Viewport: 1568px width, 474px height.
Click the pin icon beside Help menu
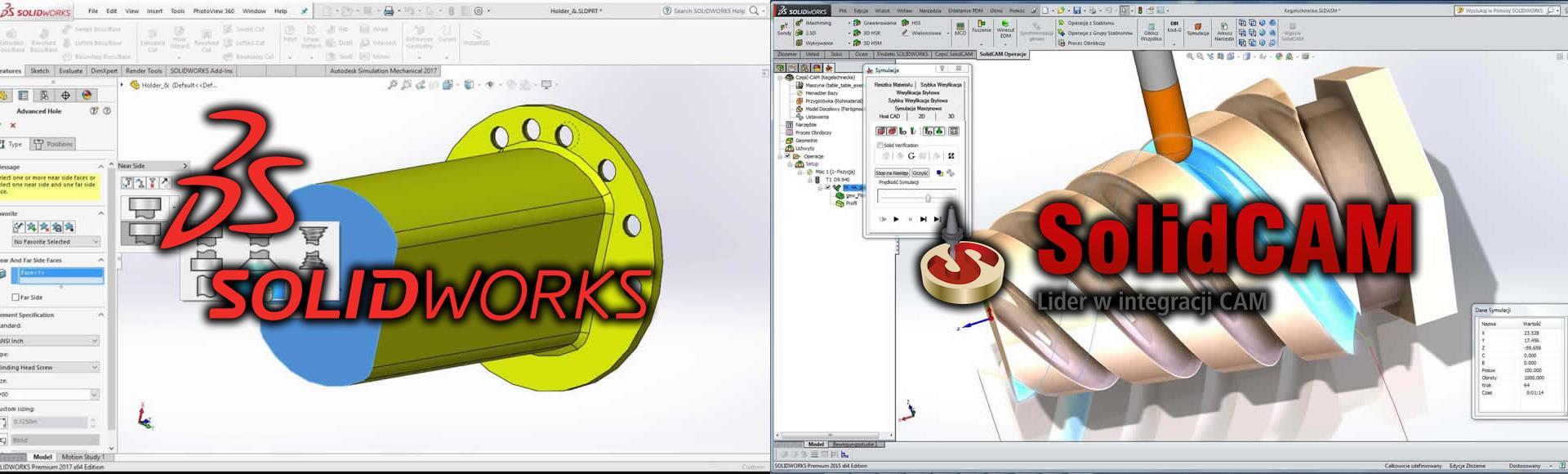[305, 11]
